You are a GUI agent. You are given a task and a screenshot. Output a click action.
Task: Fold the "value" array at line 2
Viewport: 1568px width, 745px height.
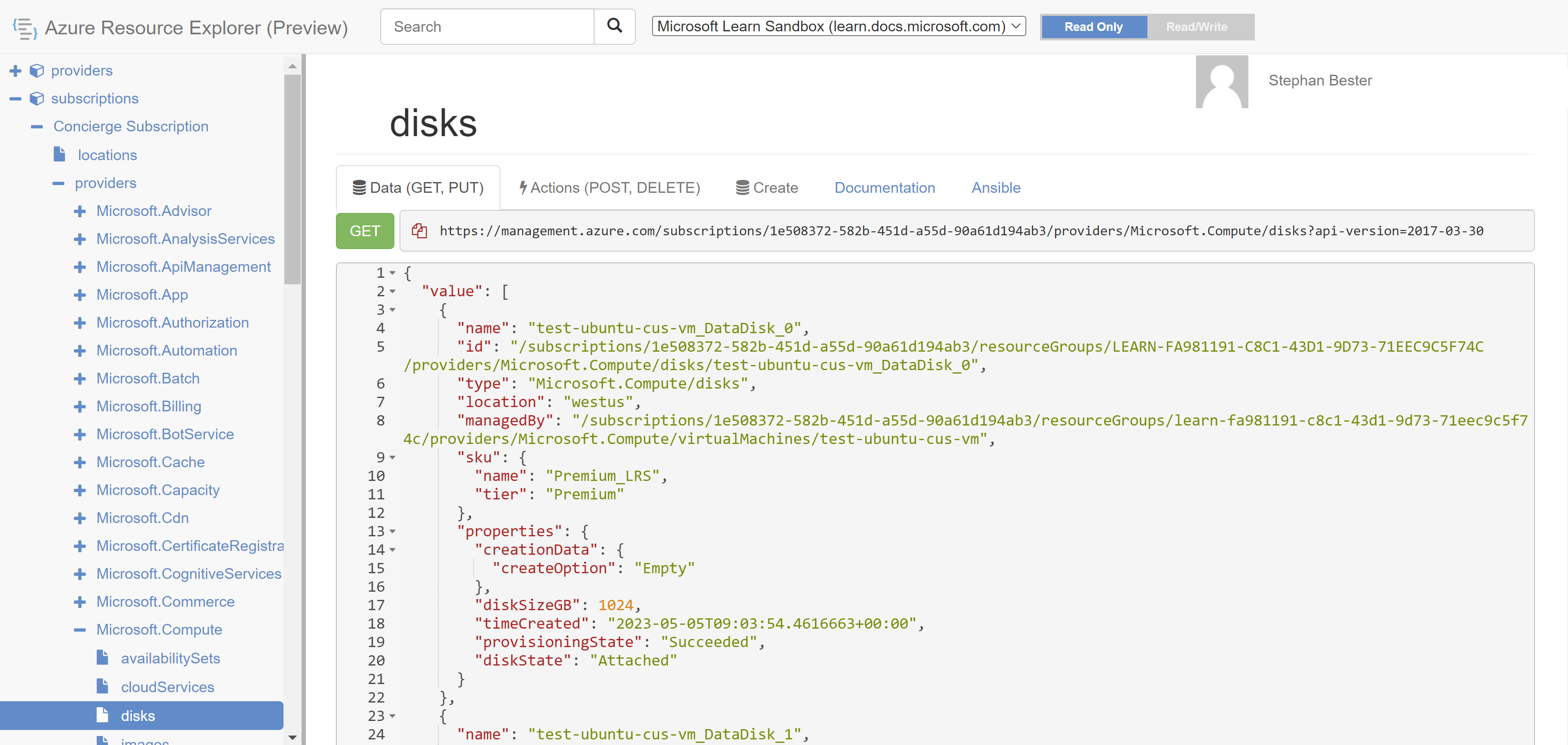(393, 291)
